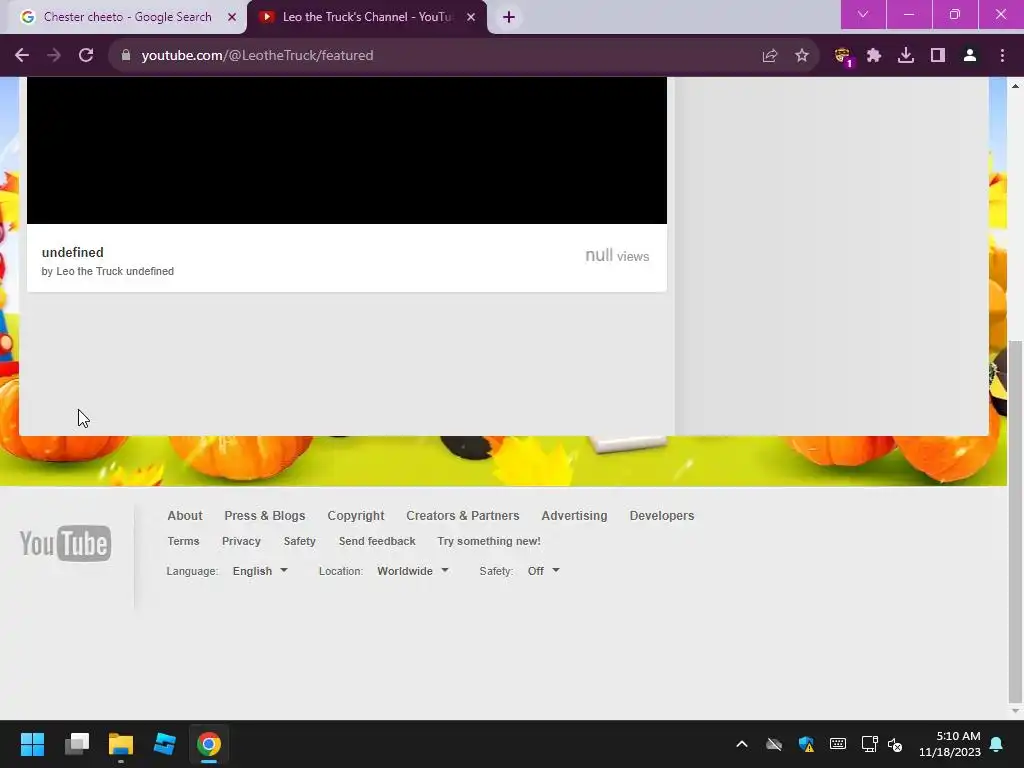Screen dimensions: 1024x768
Task: Open the Advertising footer link
Action: pos(574,515)
